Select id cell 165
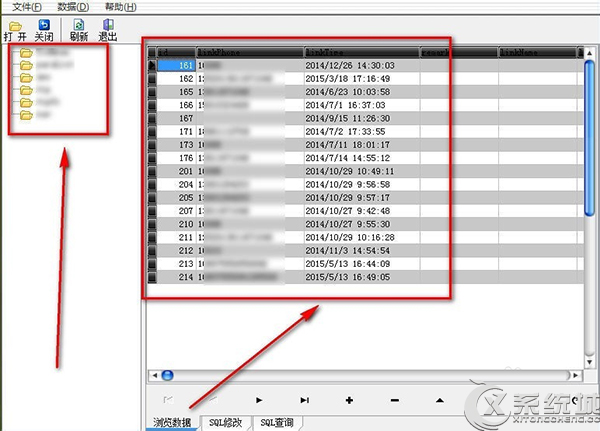600x431 pixels. tap(176, 92)
